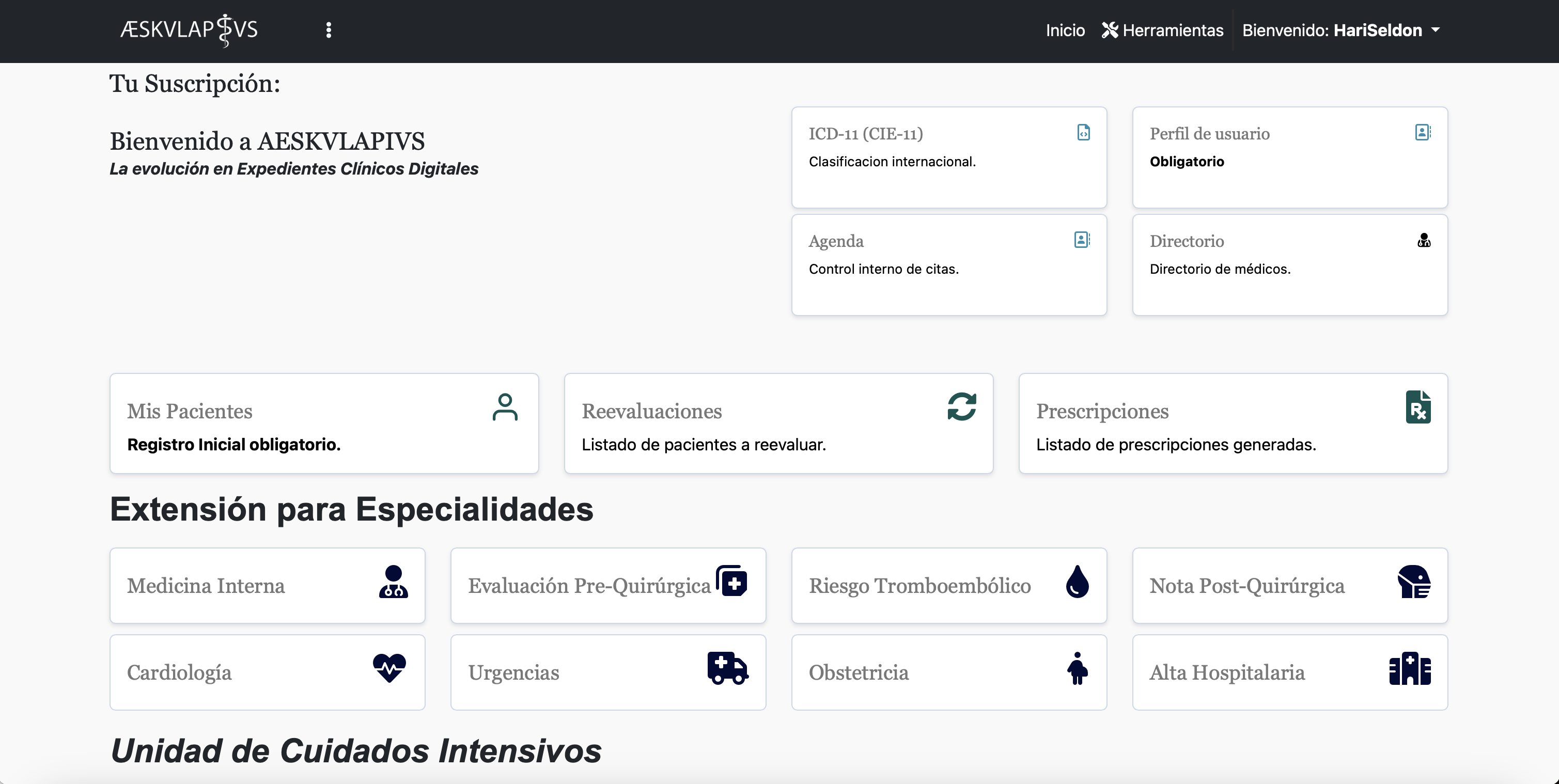Go to Inicio in navbar

[x=1065, y=30]
